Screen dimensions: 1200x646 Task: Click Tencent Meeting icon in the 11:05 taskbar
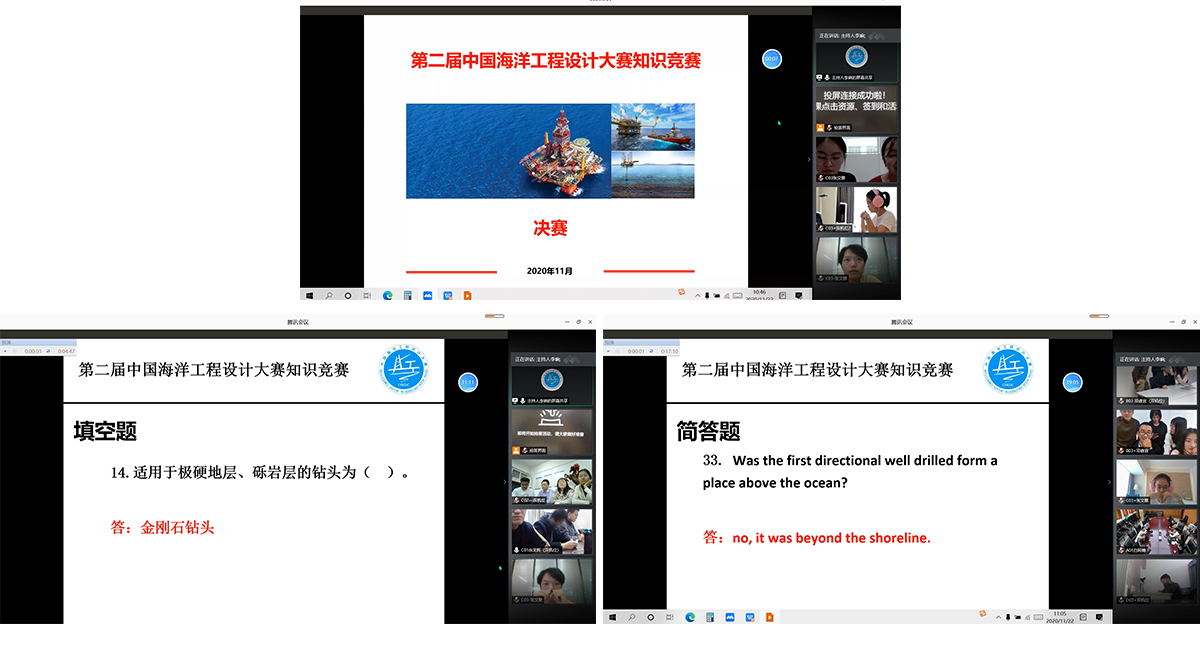coord(730,617)
